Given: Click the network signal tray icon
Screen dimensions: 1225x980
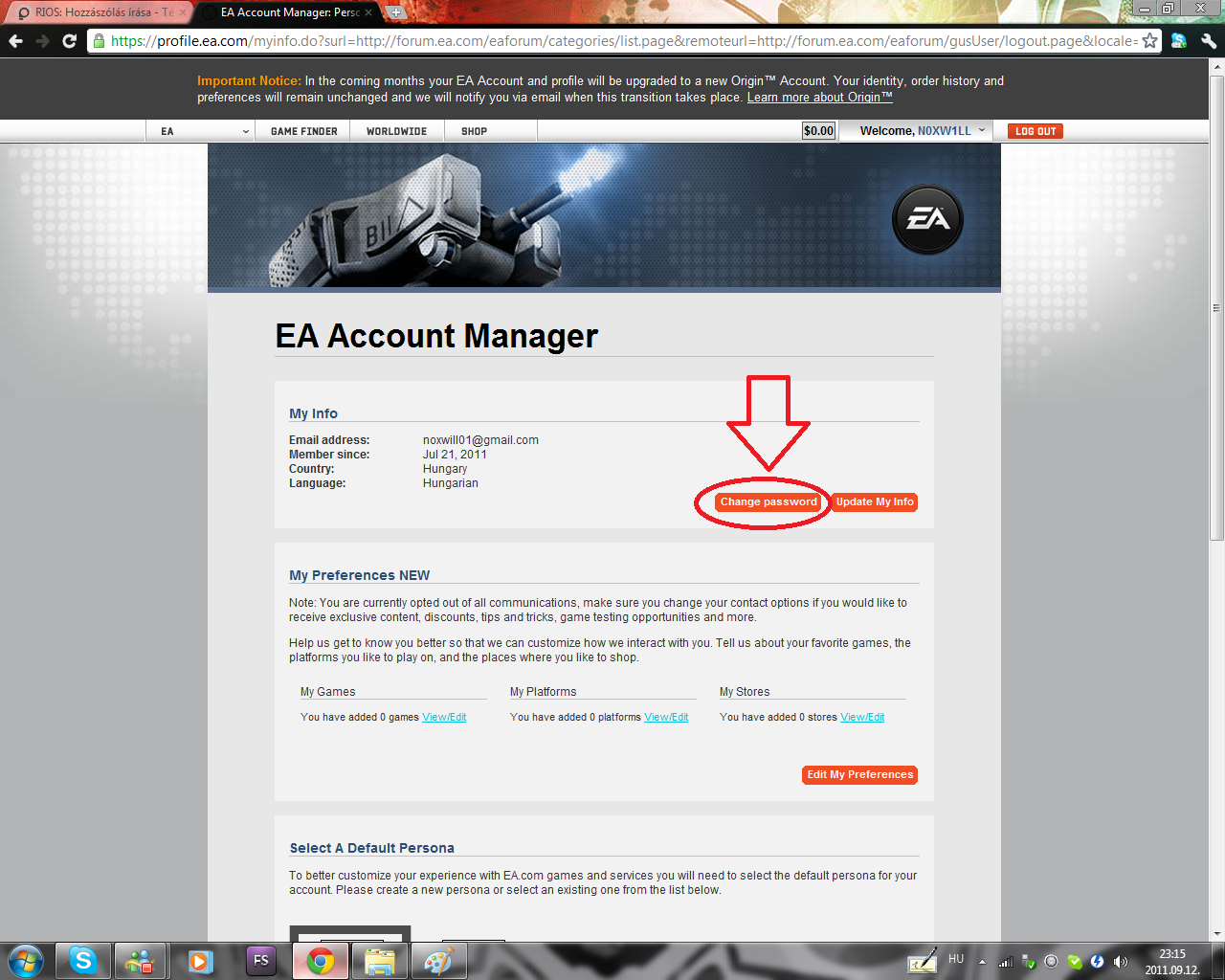Looking at the screenshot, I should click(1006, 962).
